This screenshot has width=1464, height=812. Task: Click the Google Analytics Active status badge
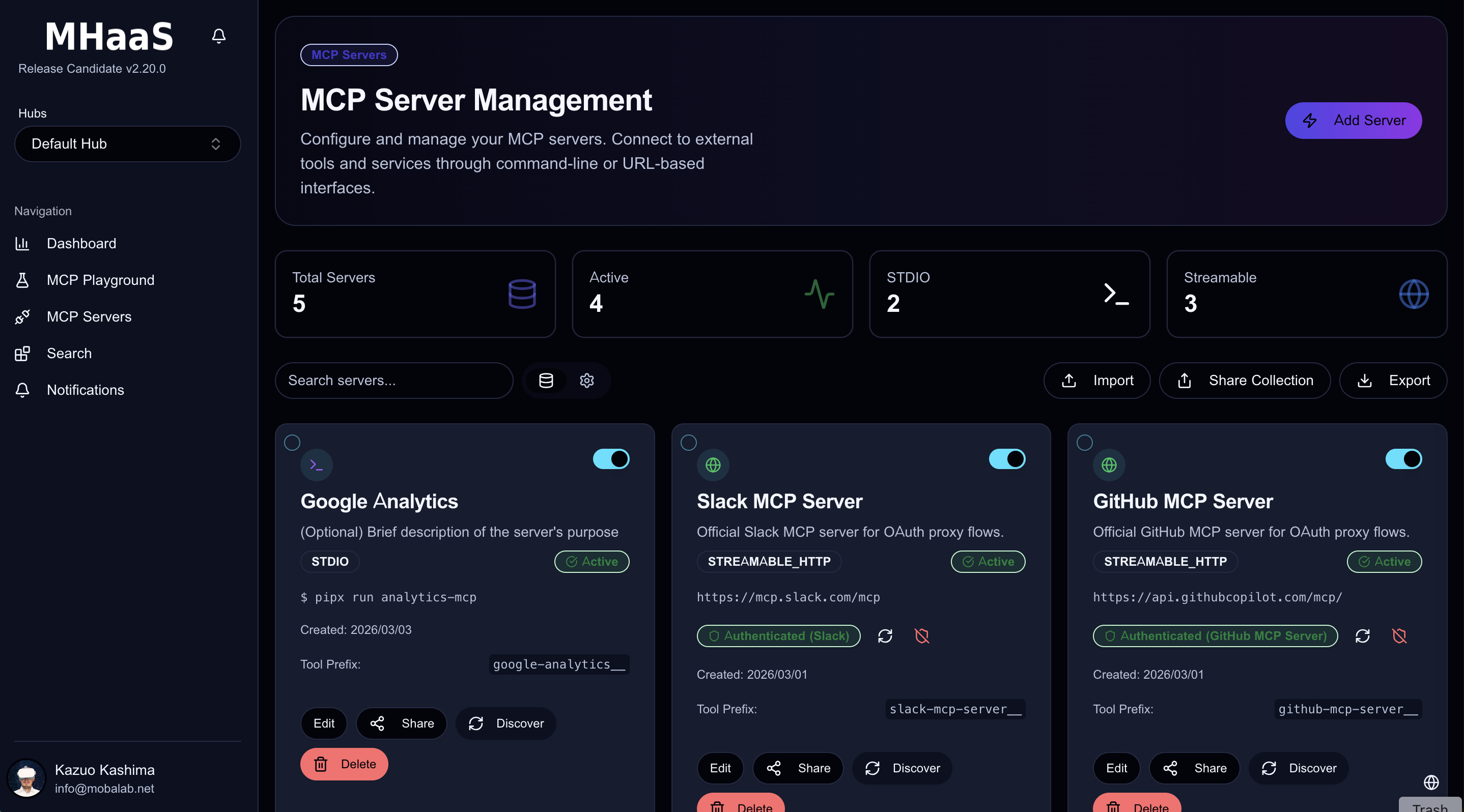coord(592,562)
